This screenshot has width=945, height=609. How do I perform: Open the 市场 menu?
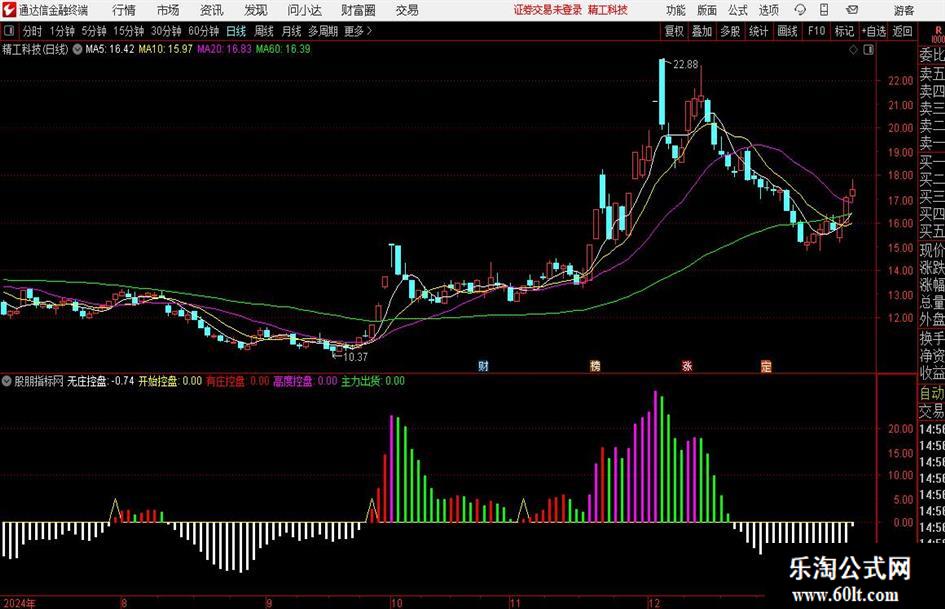(168, 10)
